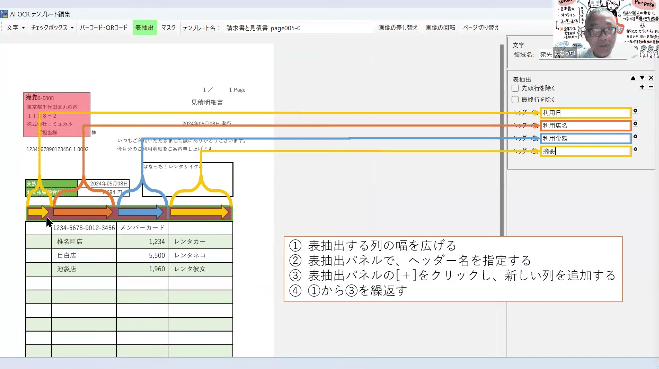Open the チェックボックス dropdown in the toolbar
This screenshot has height=369, width=659.
click(x=52, y=28)
